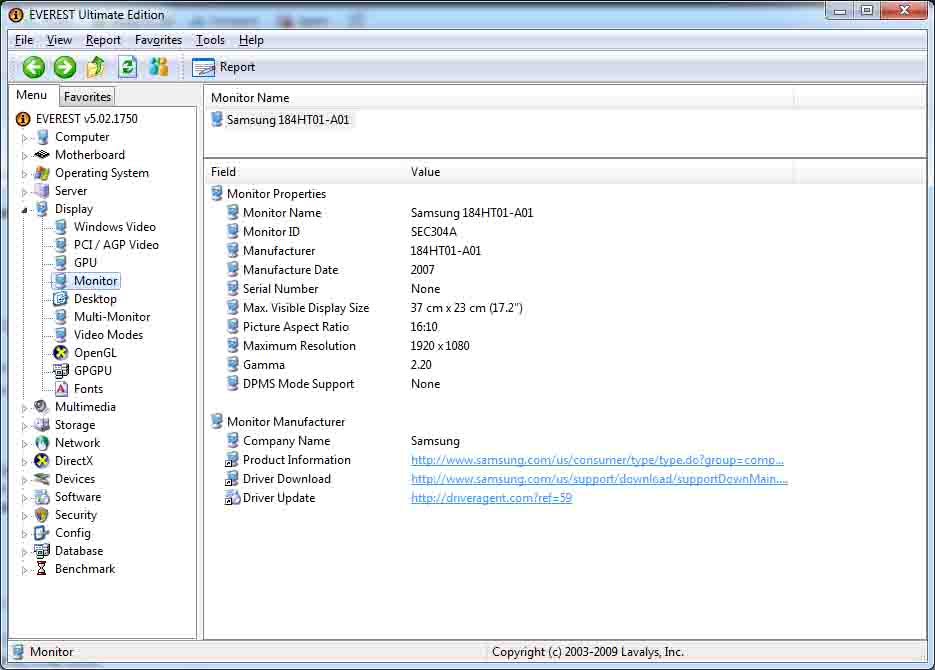Expand the Computer tree node
935x670 pixels.
click(x=24, y=138)
